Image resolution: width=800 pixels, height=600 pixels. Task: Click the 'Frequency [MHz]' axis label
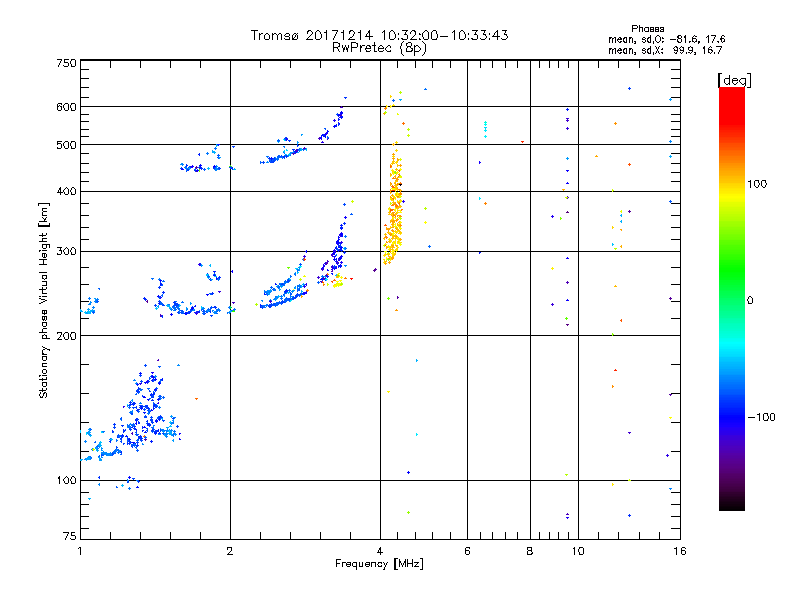pos(379,564)
